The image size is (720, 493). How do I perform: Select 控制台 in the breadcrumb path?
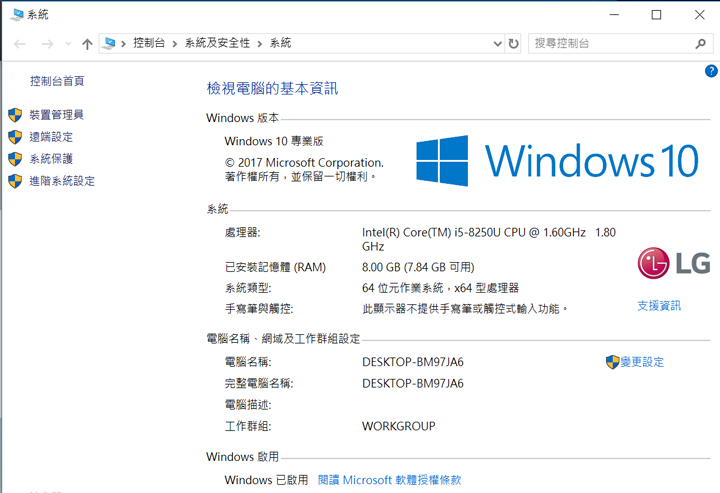(x=149, y=43)
